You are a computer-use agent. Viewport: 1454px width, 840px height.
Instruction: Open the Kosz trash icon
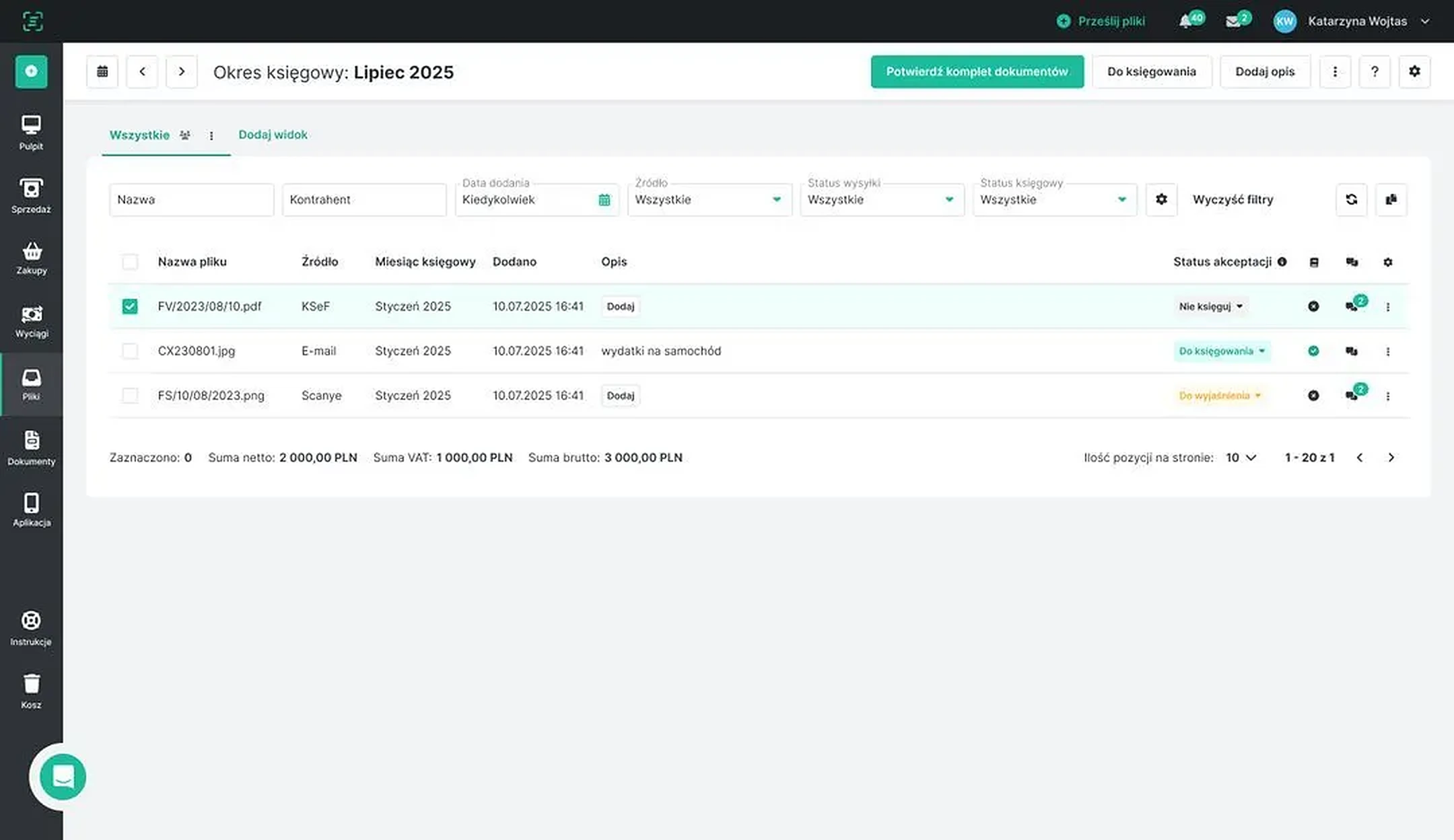pyautogui.click(x=31, y=691)
